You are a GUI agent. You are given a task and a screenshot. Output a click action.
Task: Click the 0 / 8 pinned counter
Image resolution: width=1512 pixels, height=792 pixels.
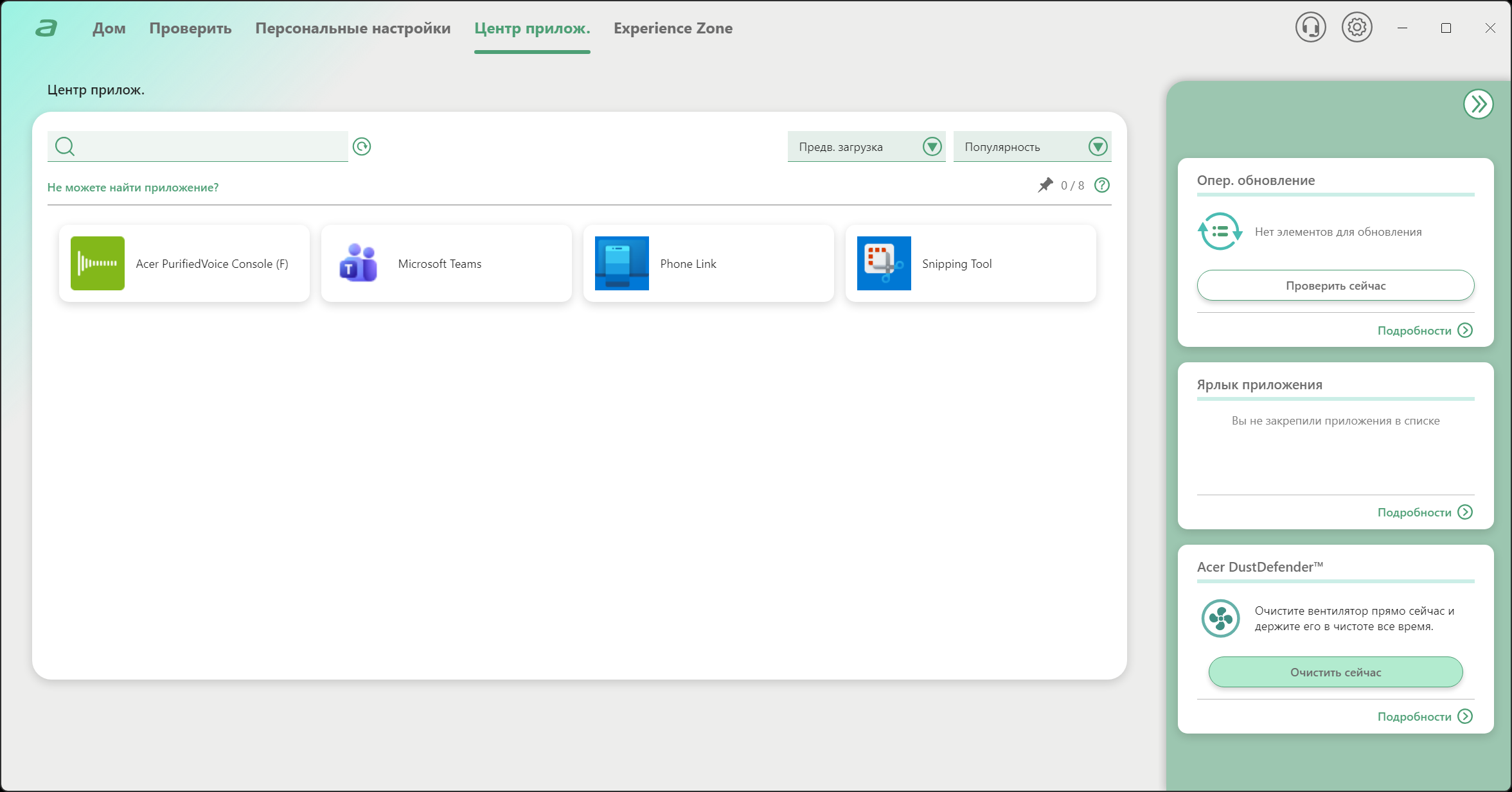coord(1072,186)
